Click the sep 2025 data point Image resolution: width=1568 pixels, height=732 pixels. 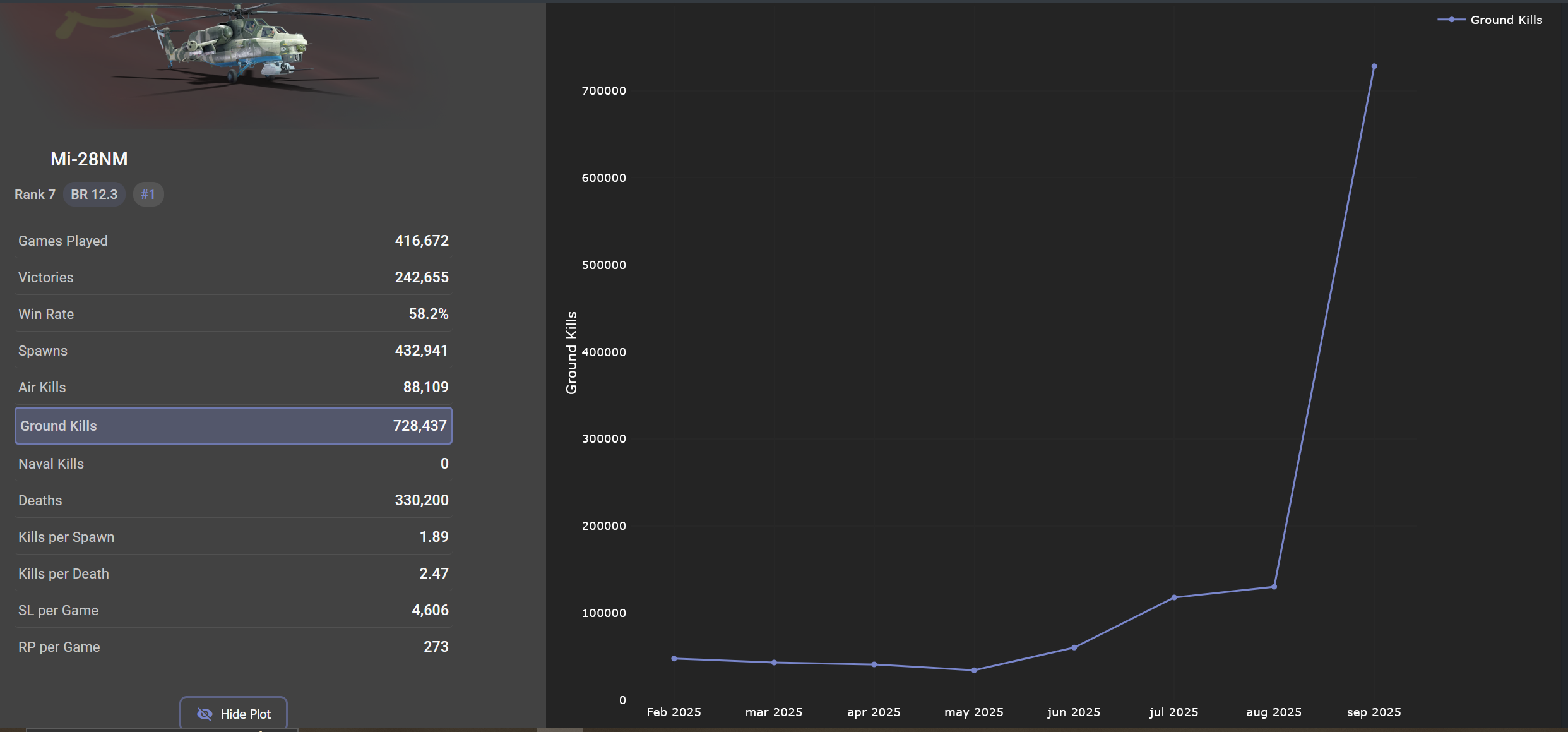click(x=1374, y=66)
